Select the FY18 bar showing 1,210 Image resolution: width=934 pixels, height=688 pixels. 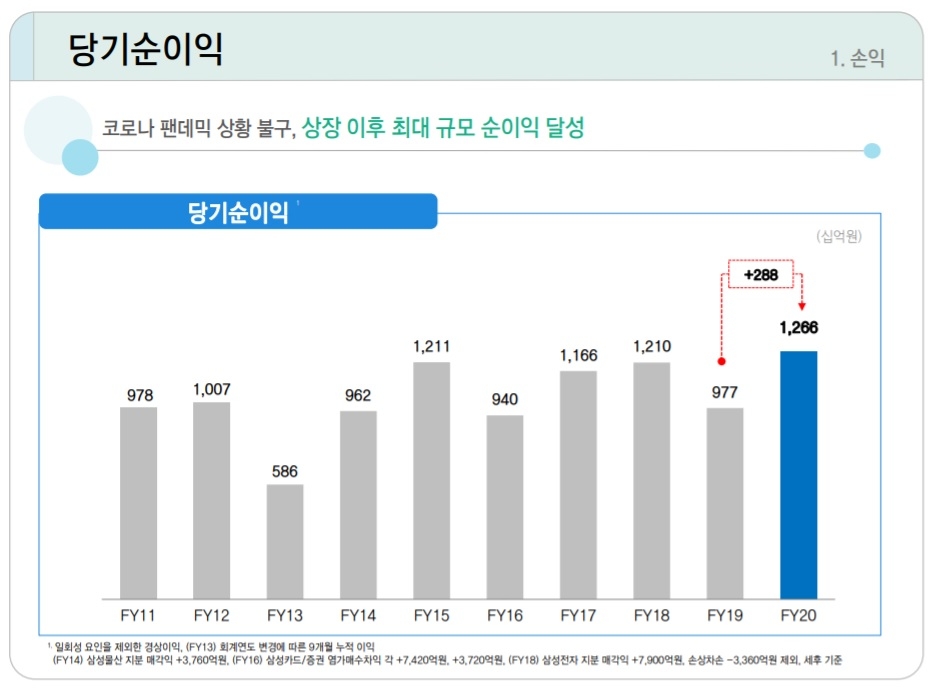click(x=652, y=478)
